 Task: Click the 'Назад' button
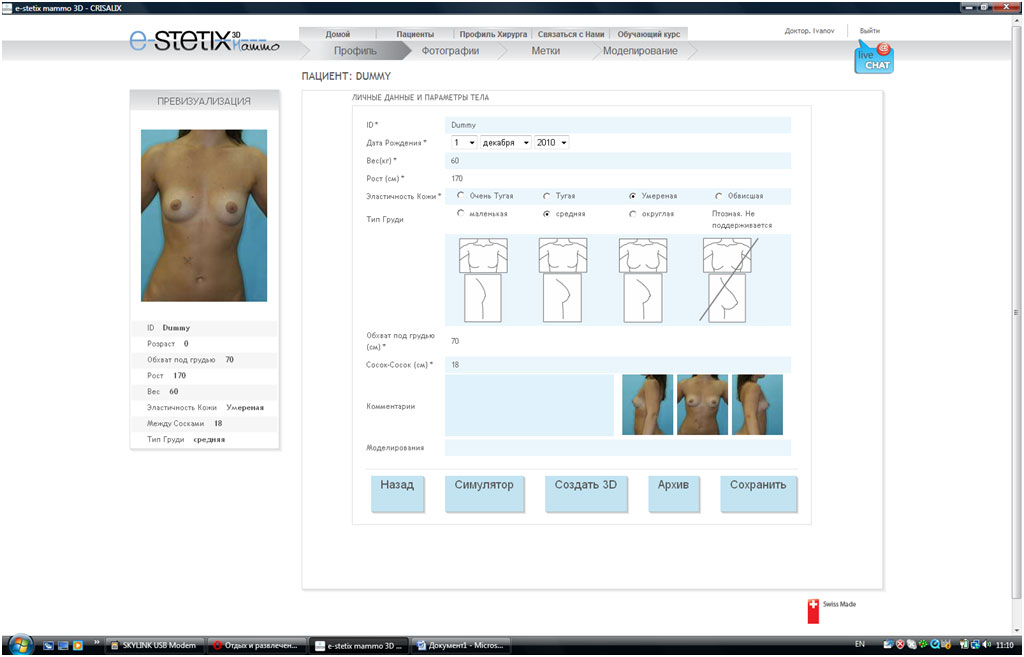[397, 493]
